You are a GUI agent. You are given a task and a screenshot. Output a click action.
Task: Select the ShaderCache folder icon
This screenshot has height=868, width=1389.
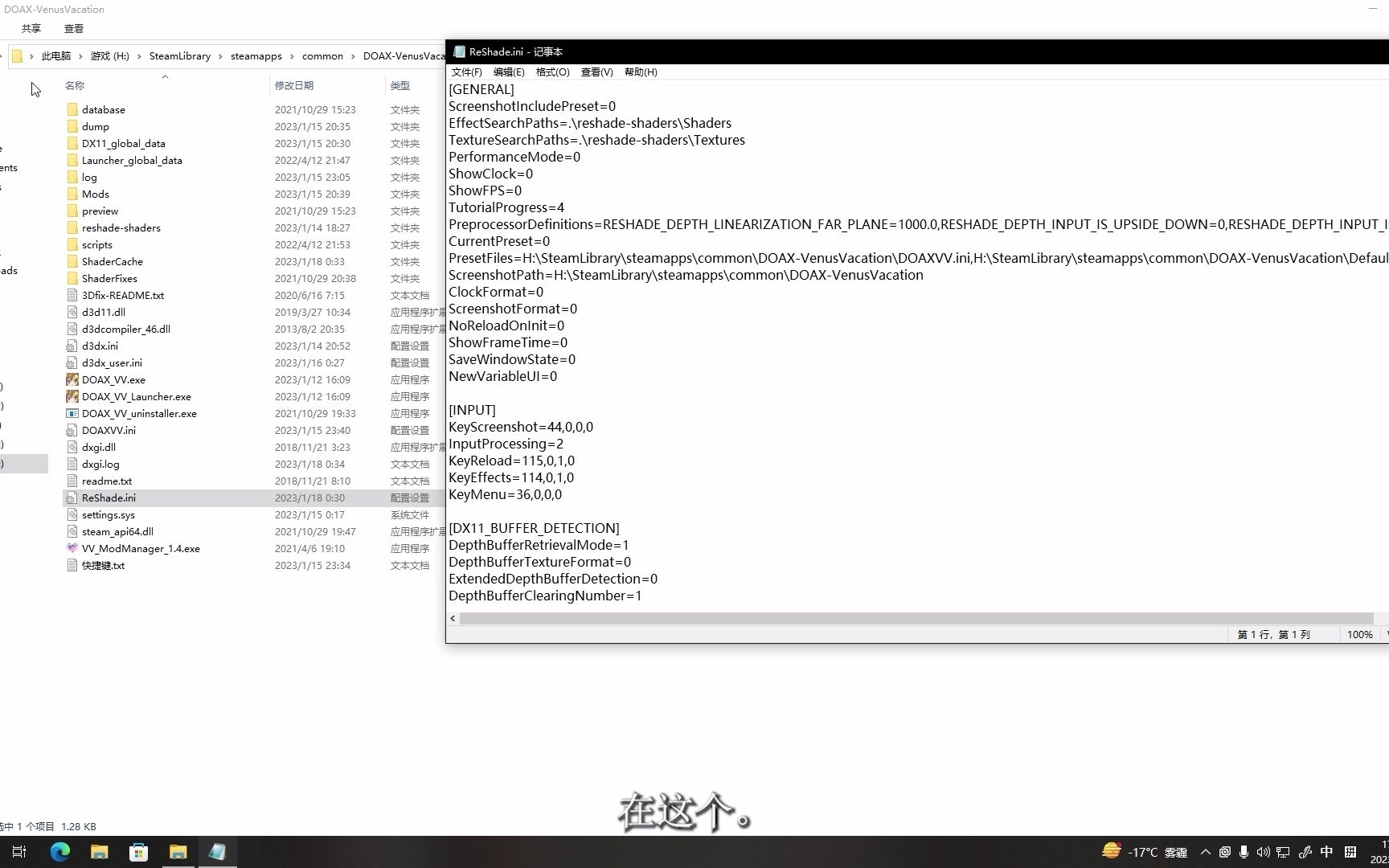click(x=72, y=261)
